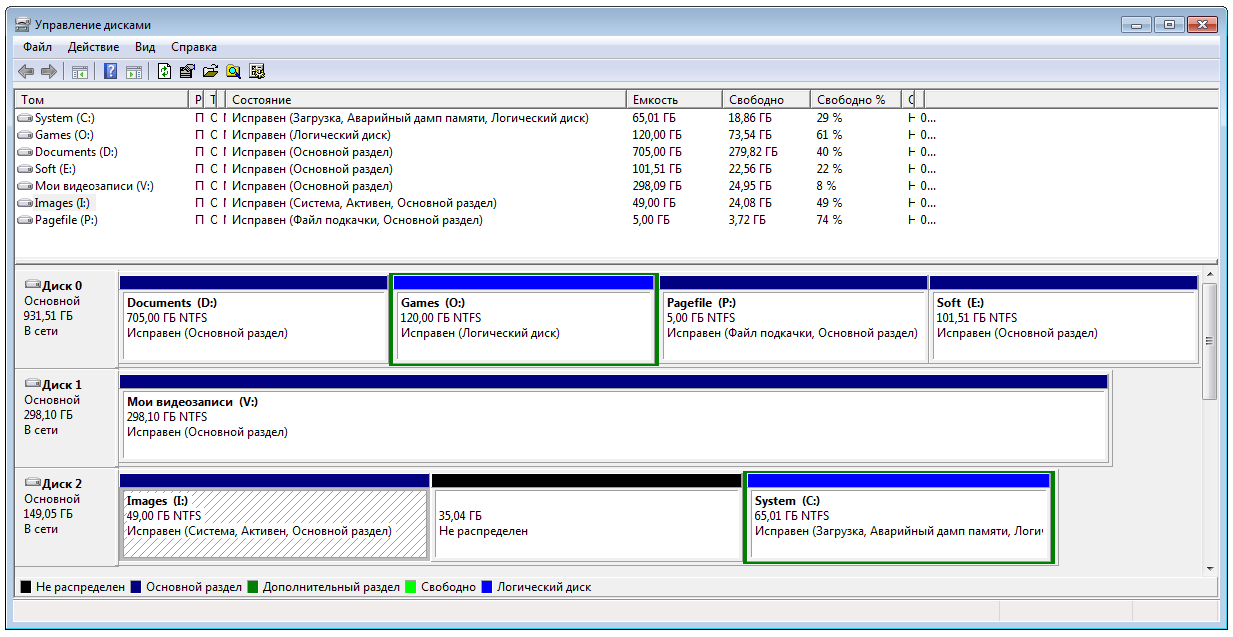The width and height of the screenshot is (1233, 637).
Task: Open the Действие menu
Action: (x=93, y=47)
